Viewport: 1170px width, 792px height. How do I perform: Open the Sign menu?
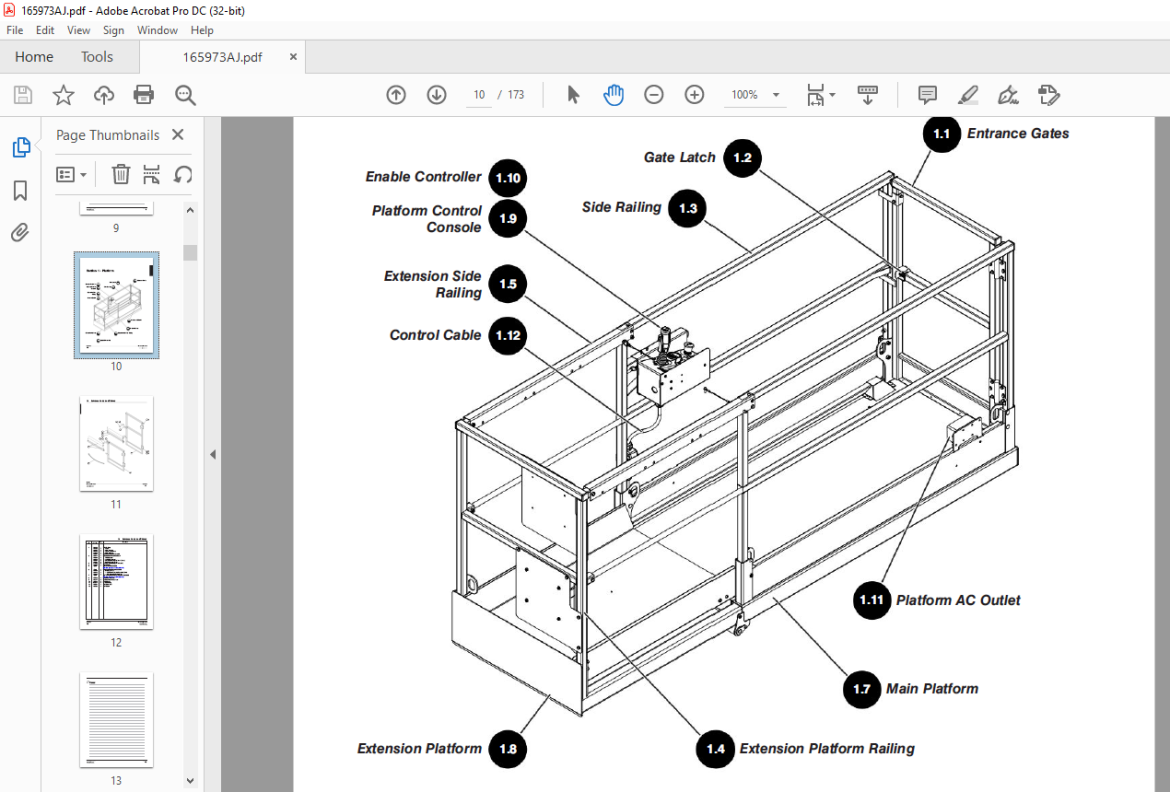pos(113,30)
